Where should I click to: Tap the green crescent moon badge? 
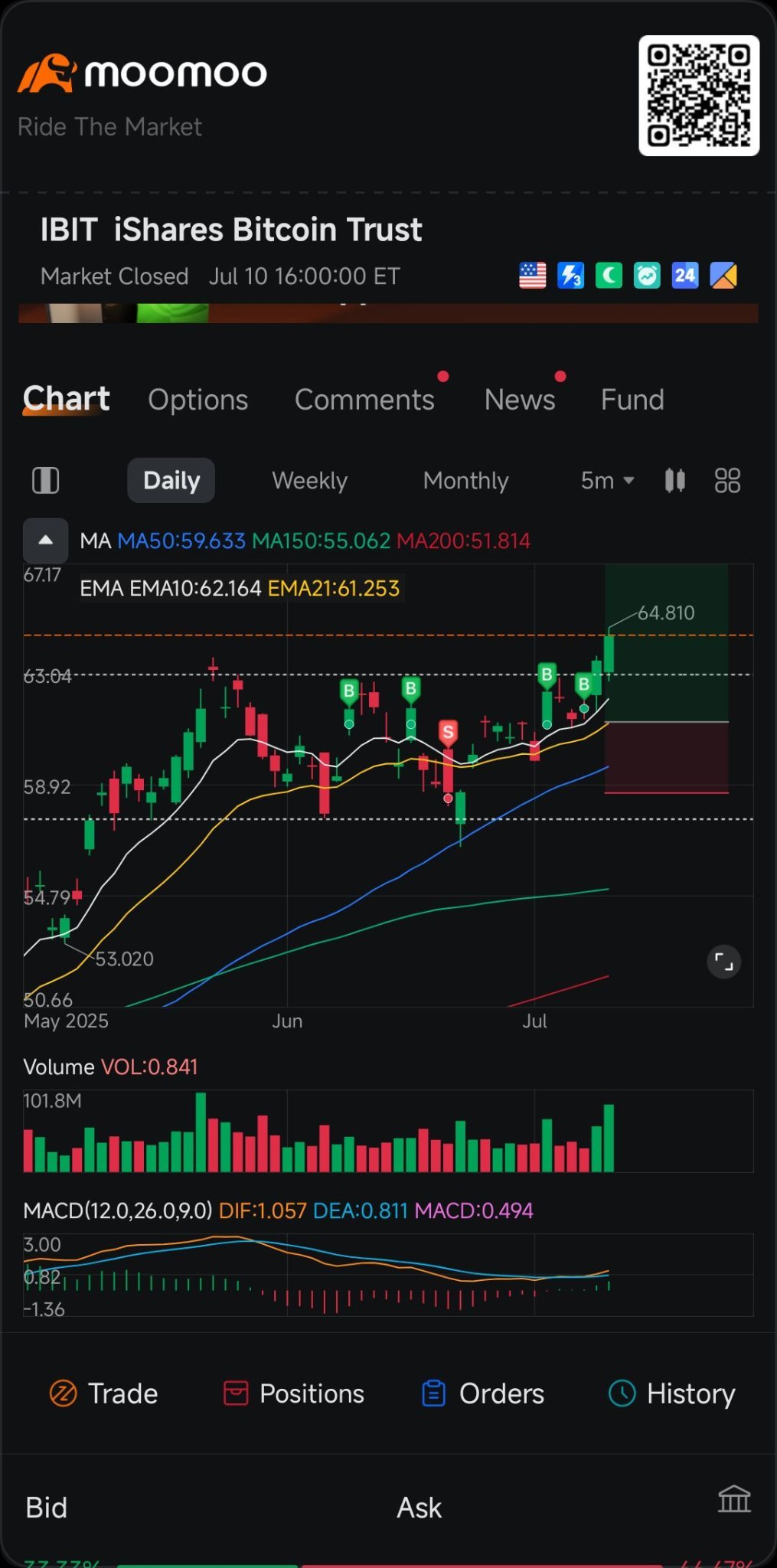[x=609, y=276]
